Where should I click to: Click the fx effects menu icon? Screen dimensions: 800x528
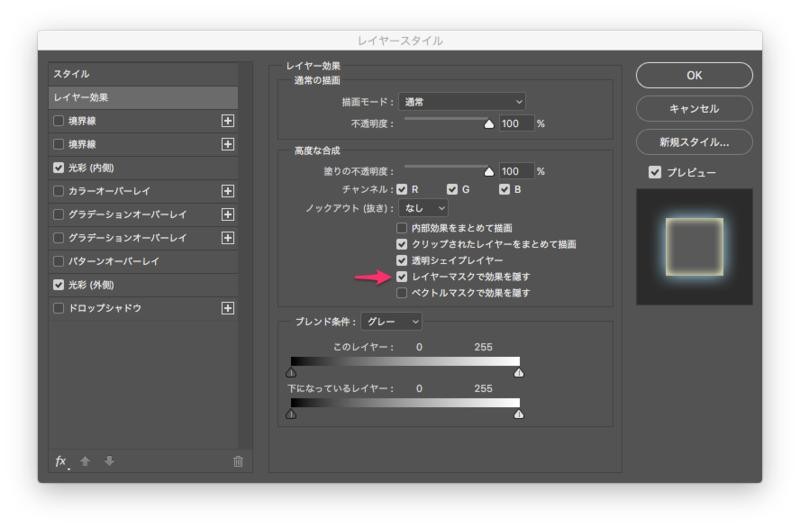(61, 461)
